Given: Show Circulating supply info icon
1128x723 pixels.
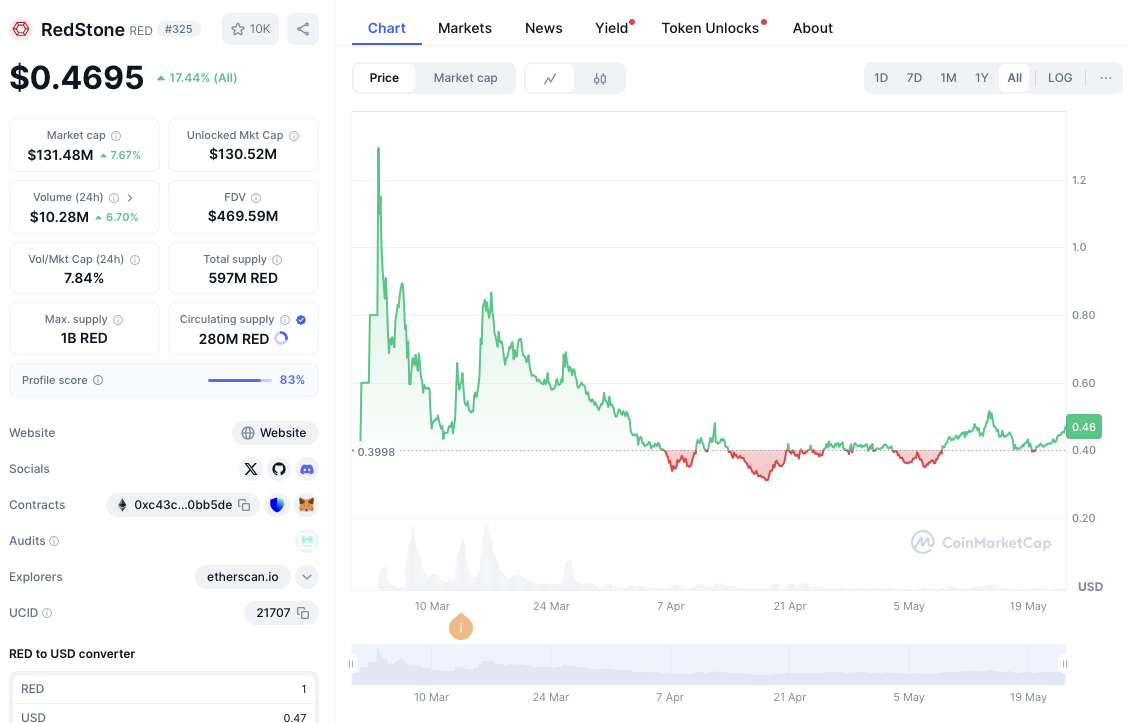Looking at the screenshot, I should [x=285, y=319].
